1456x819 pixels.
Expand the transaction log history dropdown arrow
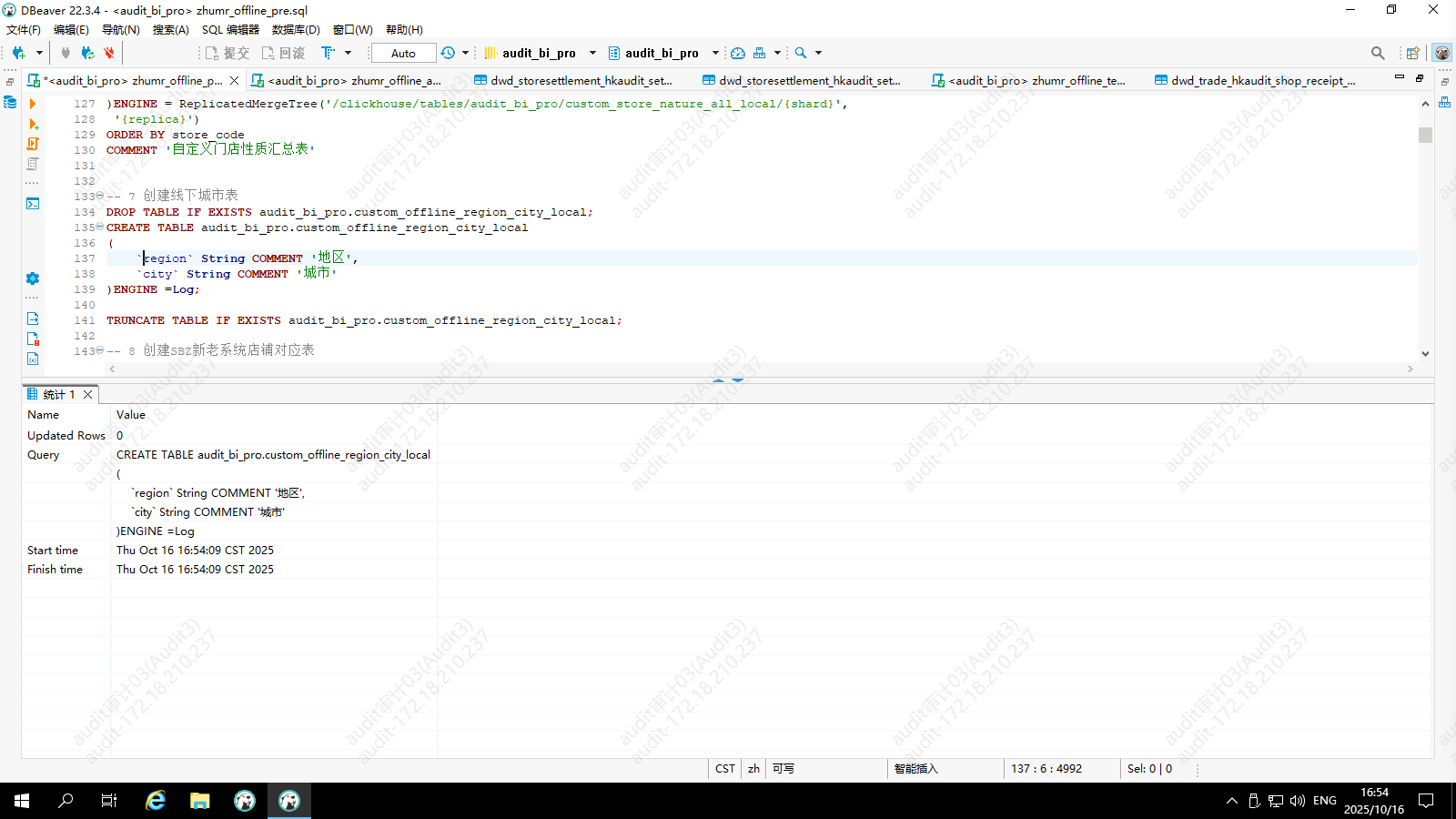click(x=465, y=53)
